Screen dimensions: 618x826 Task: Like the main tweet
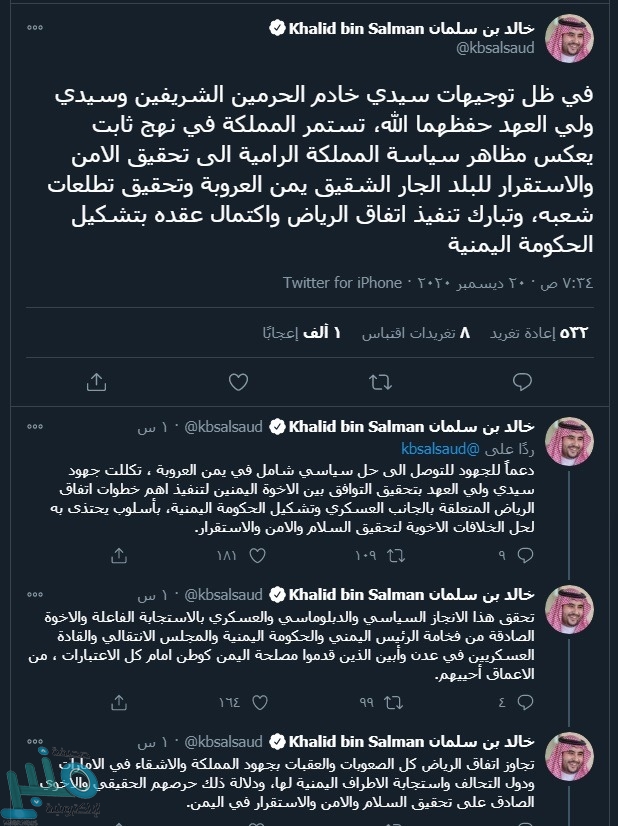238,381
